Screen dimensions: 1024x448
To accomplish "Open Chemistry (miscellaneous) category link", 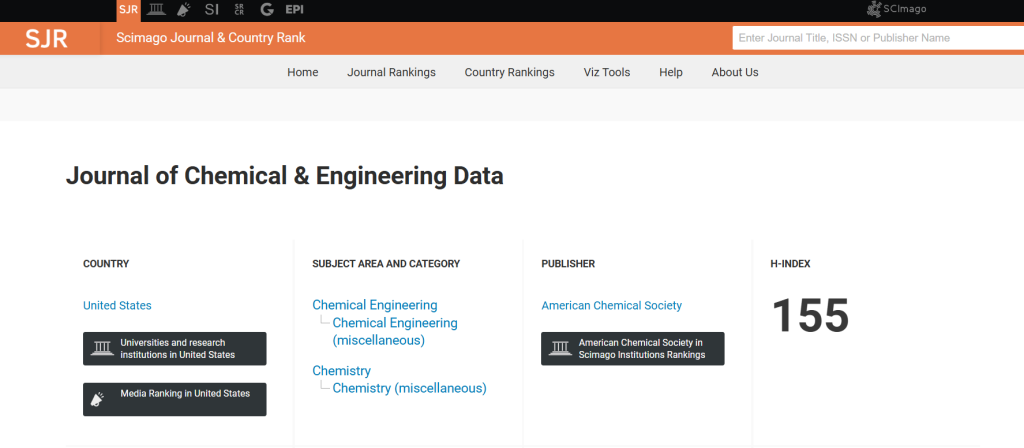I will (x=409, y=389).
